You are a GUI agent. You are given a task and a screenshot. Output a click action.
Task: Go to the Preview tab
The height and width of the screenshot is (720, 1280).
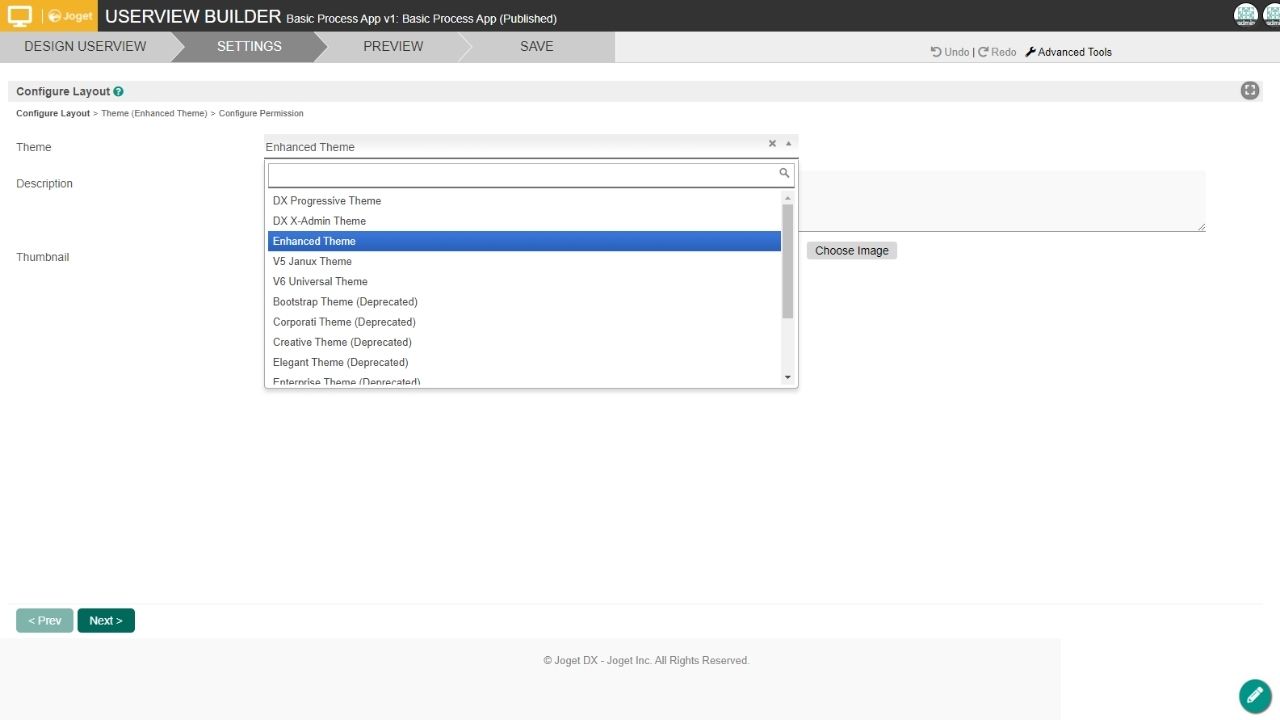click(392, 46)
